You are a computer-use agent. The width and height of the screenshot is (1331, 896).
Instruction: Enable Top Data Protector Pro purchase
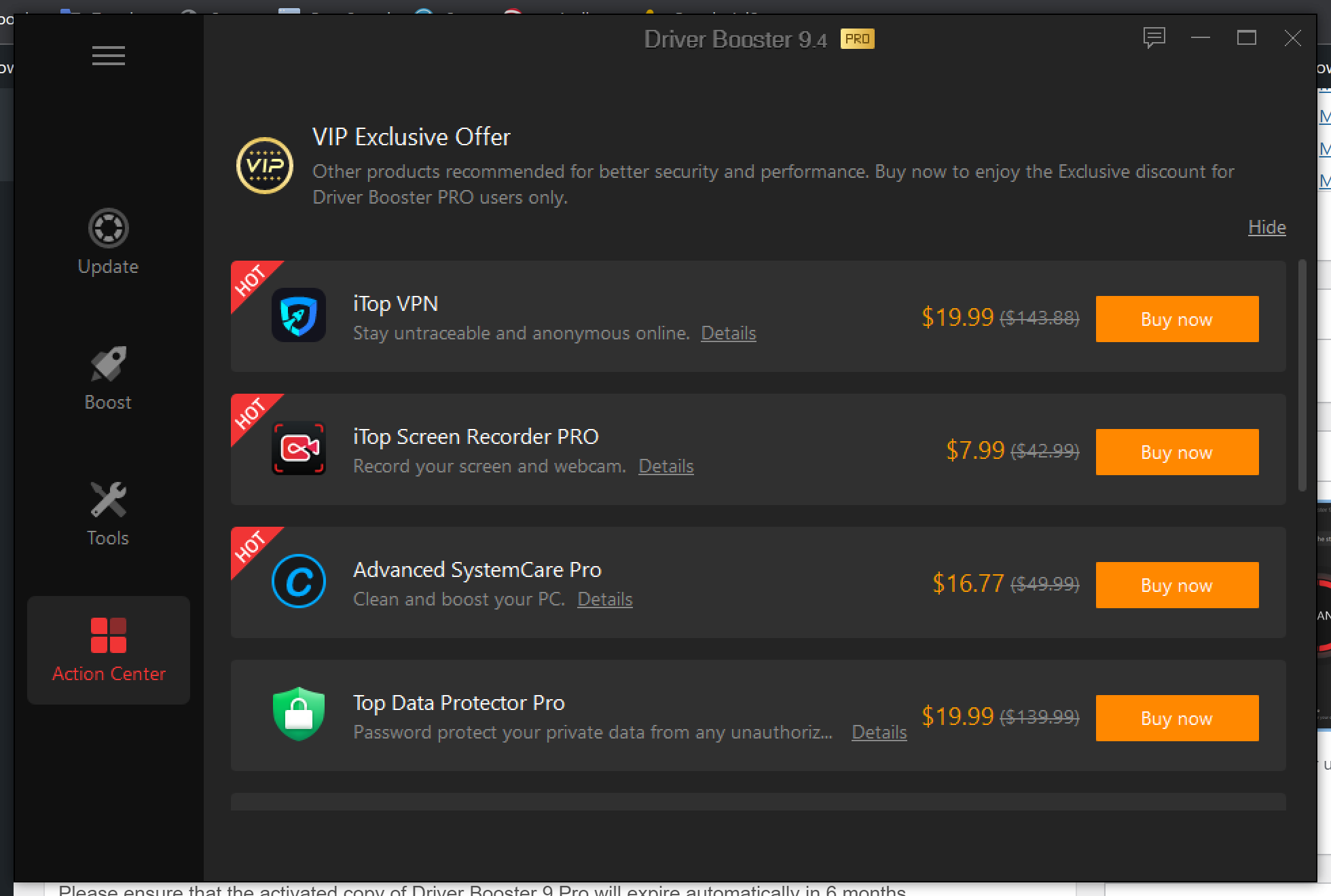tap(1175, 718)
